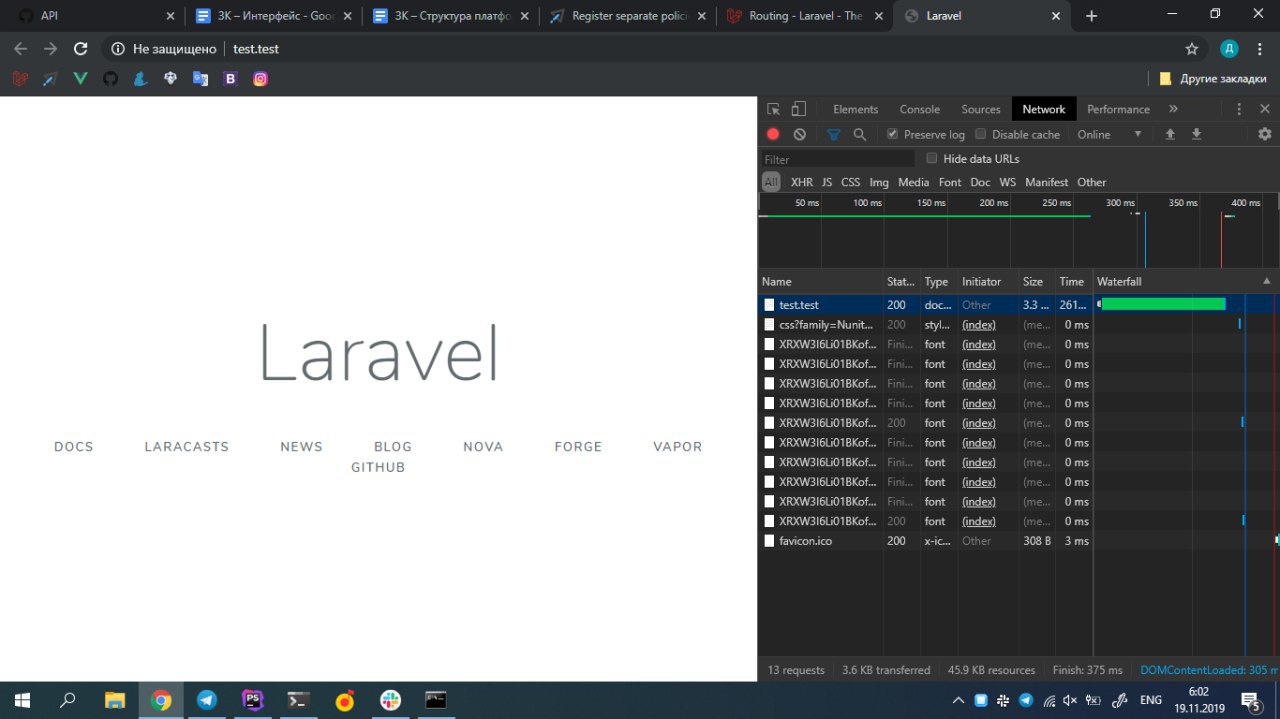
Task: Open Network settings gear
Action: tap(1265, 134)
